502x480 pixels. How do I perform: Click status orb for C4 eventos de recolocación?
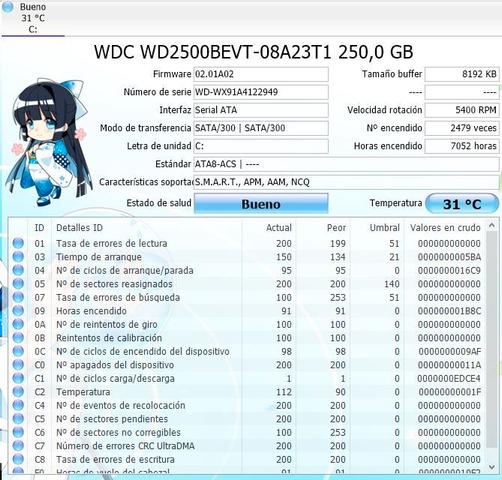click(x=18, y=405)
